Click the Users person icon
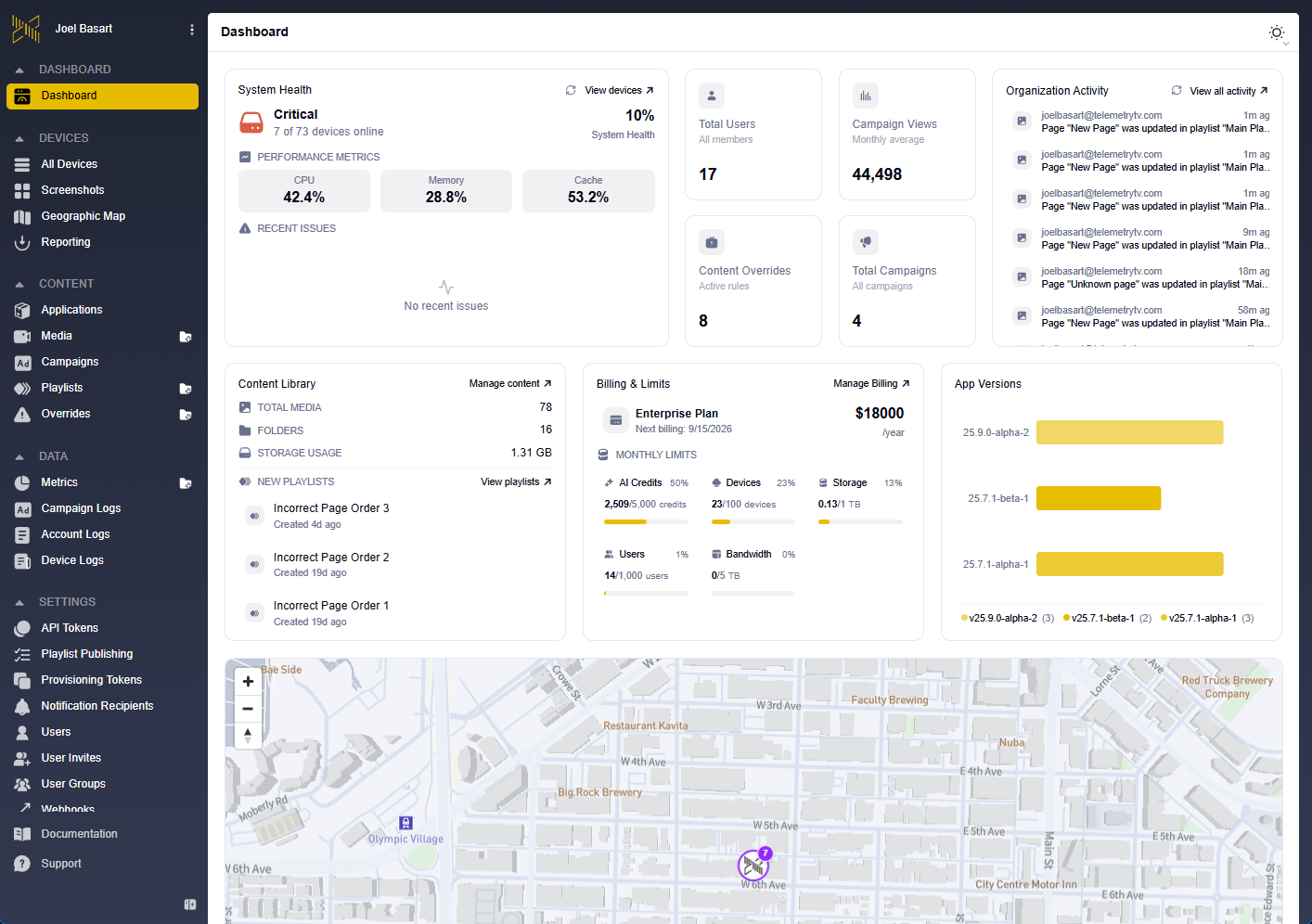The width and height of the screenshot is (1312, 924). coord(22,733)
